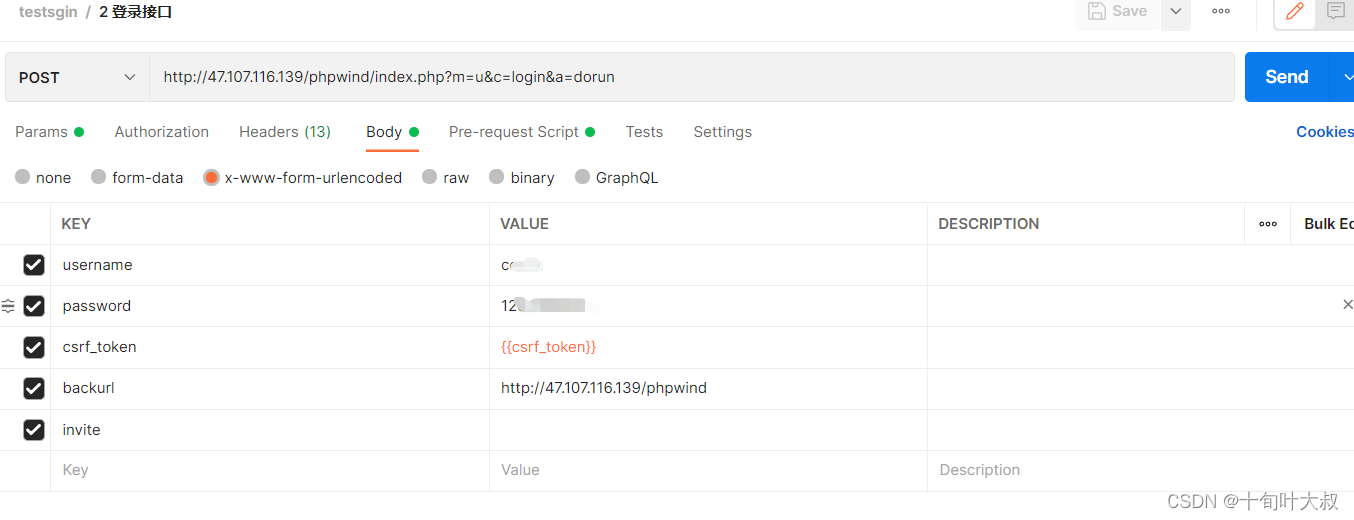Select the form-data radio option
1354x520 pixels.
(x=98, y=177)
